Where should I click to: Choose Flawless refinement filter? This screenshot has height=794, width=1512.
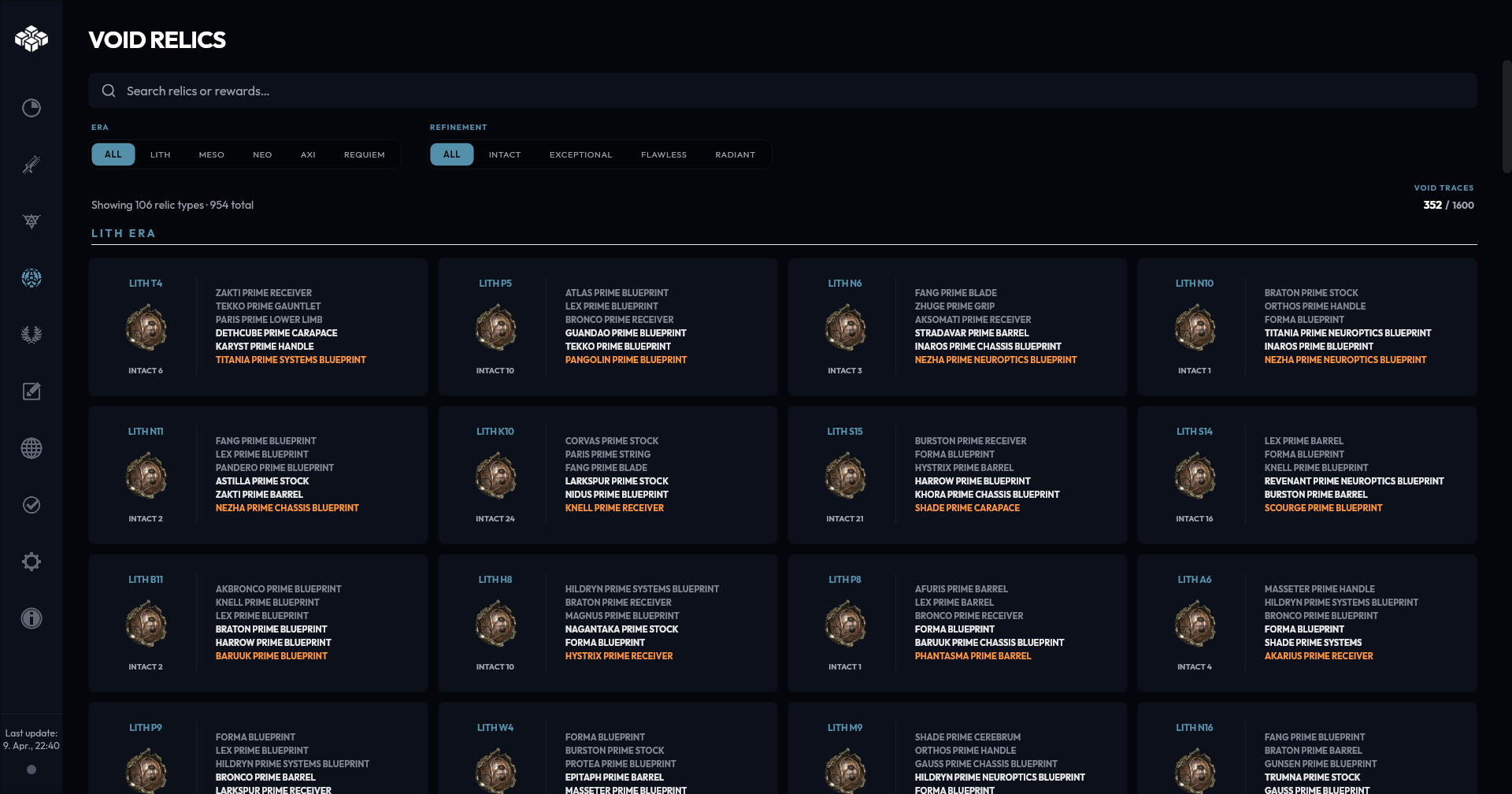[x=663, y=154]
